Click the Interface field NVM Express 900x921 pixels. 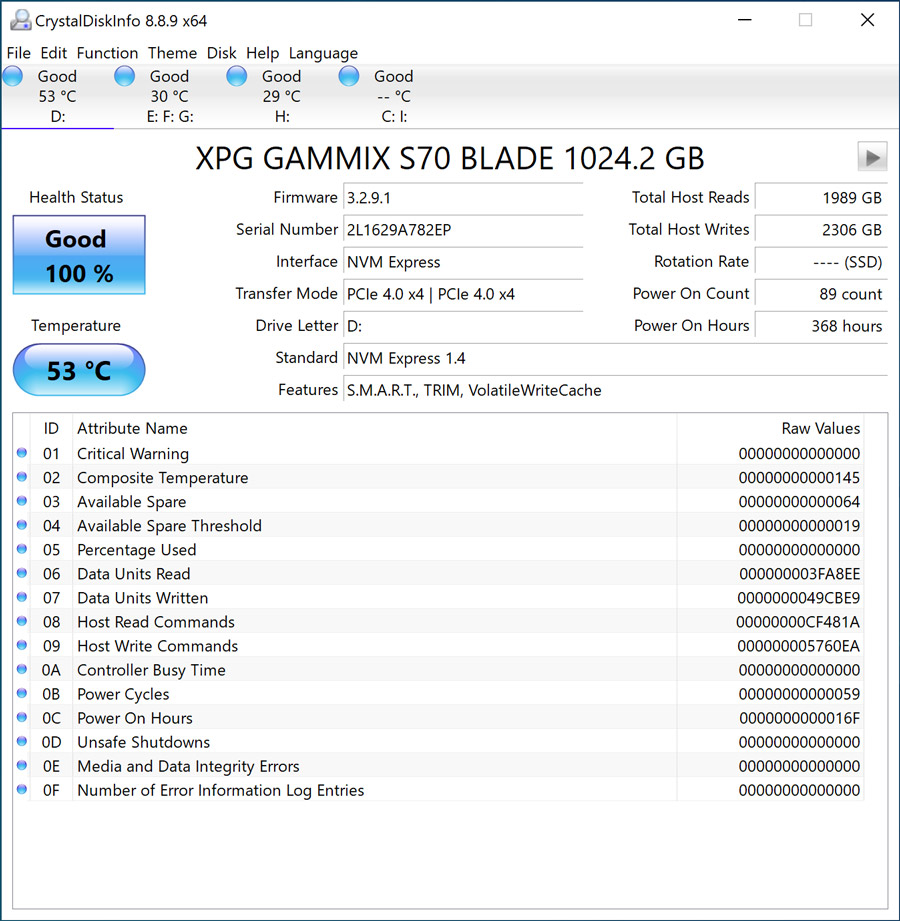(463, 262)
